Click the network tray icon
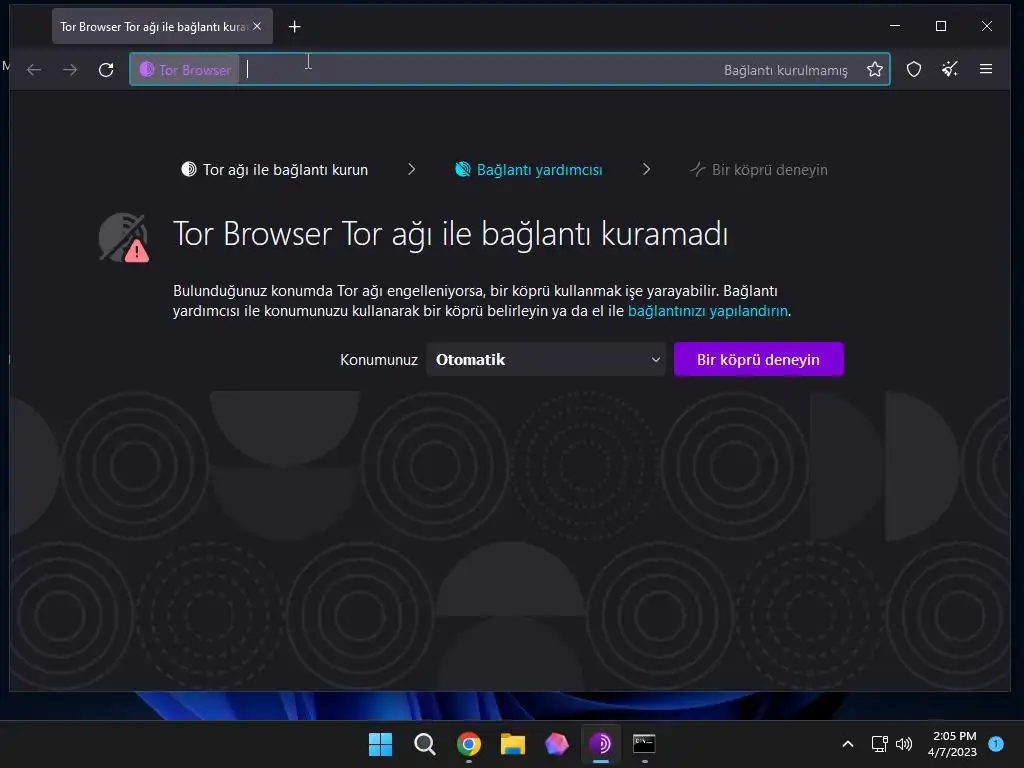This screenshot has width=1024, height=768. [x=880, y=744]
